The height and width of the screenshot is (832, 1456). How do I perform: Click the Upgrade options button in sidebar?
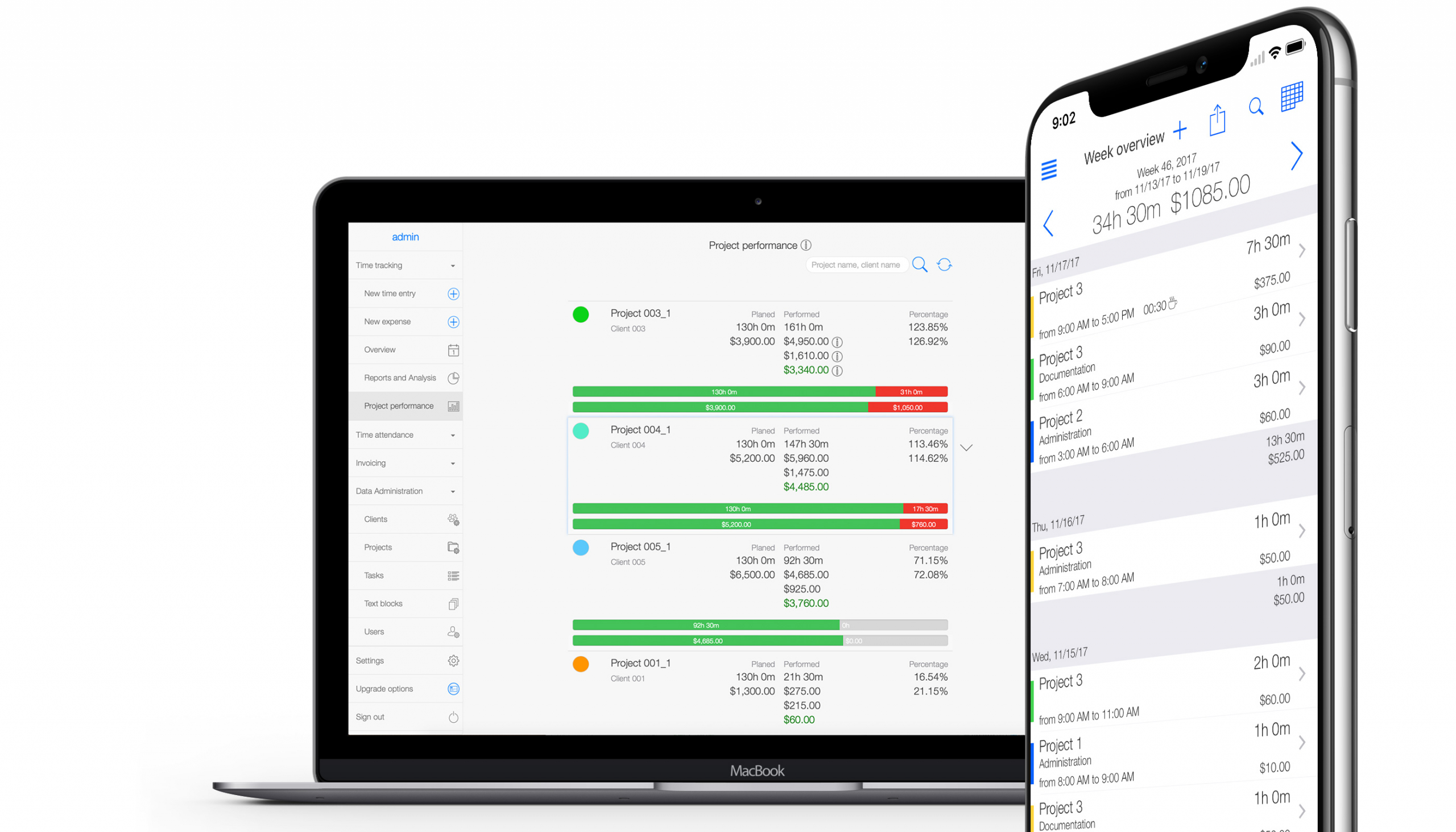[x=404, y=689]
